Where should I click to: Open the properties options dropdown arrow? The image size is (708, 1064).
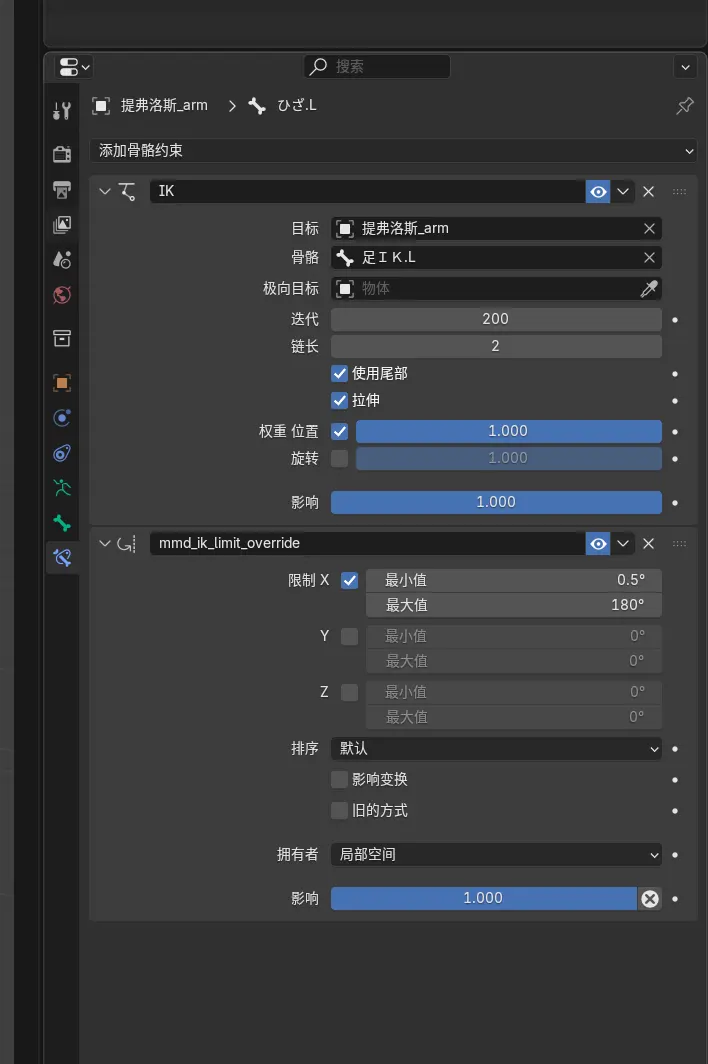(x=685, y=67)
